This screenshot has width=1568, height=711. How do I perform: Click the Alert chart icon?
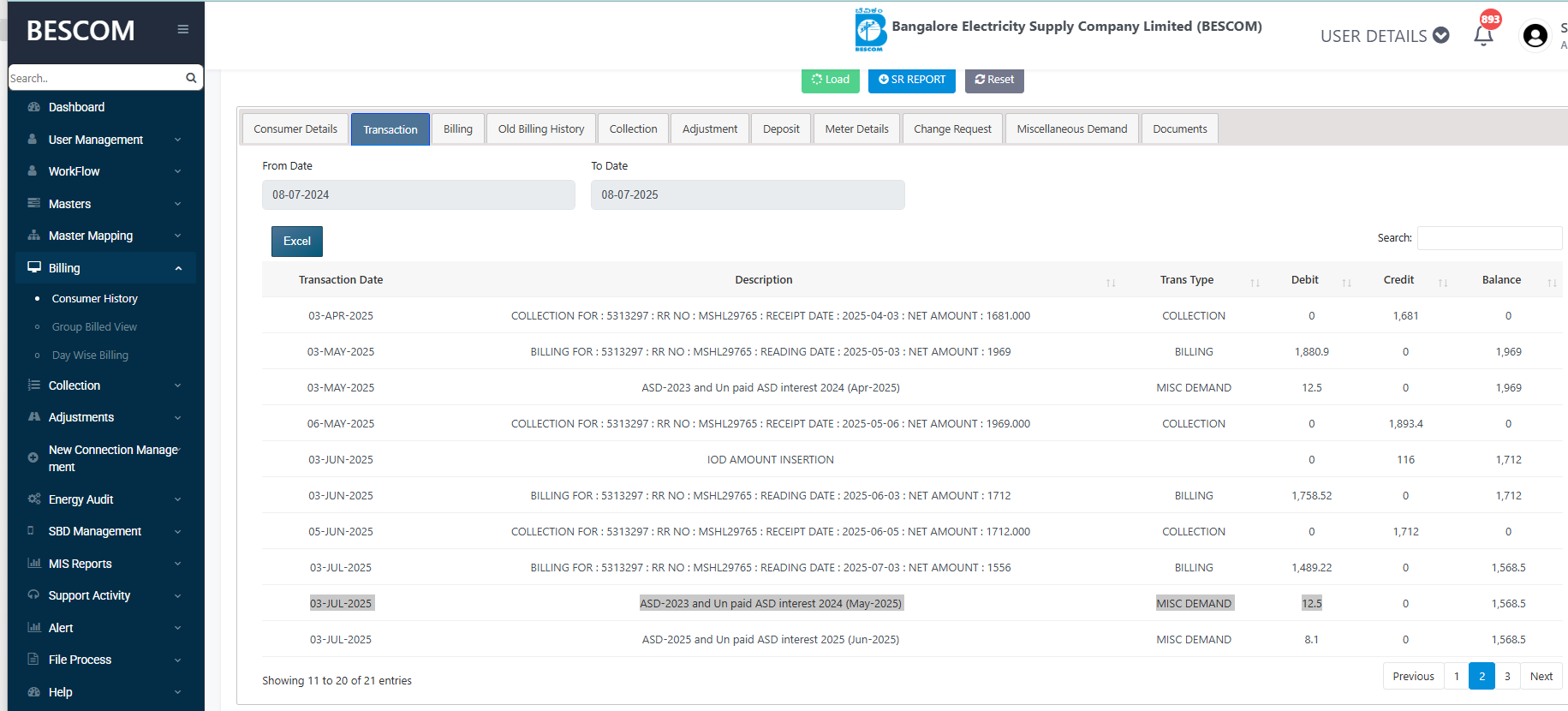point(34,627)
